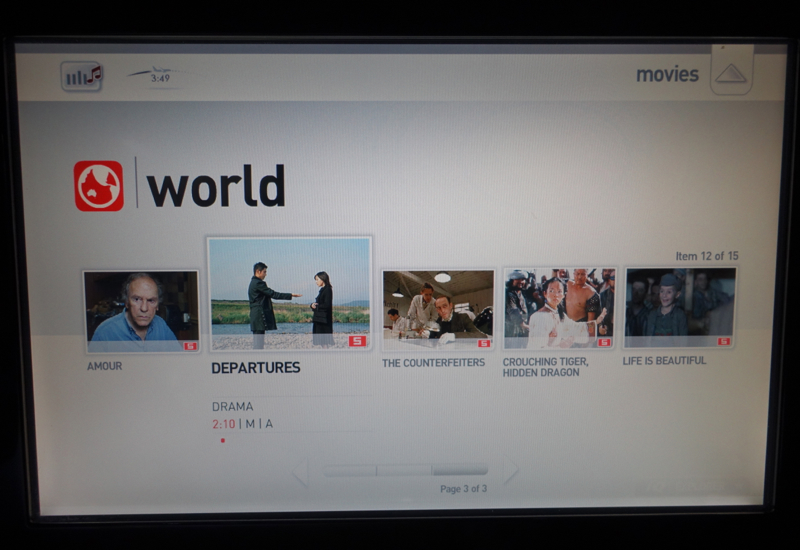Click the AMOUR title text
Viewport: 800px width, 550px height.
(105, 366)
